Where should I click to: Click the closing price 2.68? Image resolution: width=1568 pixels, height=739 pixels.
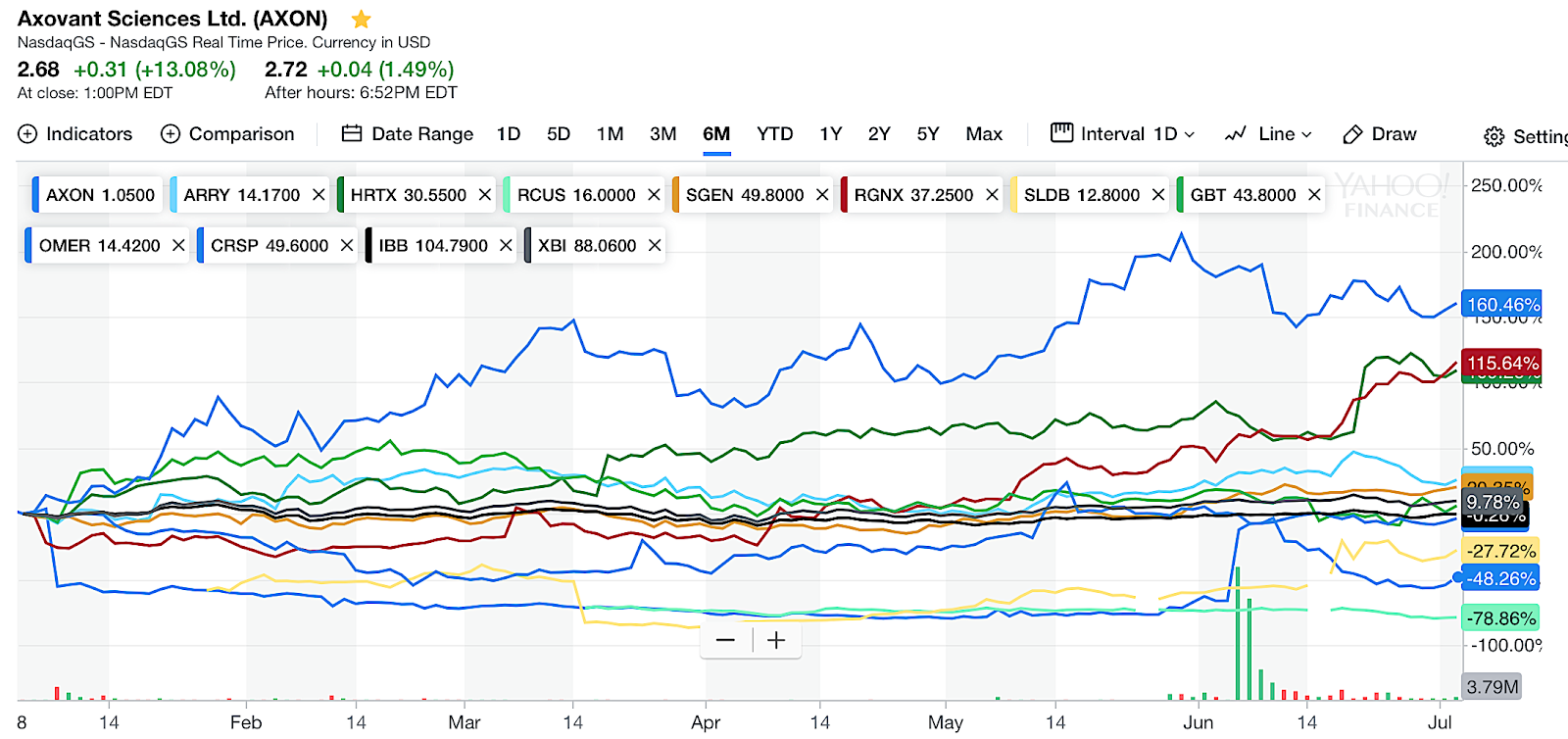pos(38,70)
